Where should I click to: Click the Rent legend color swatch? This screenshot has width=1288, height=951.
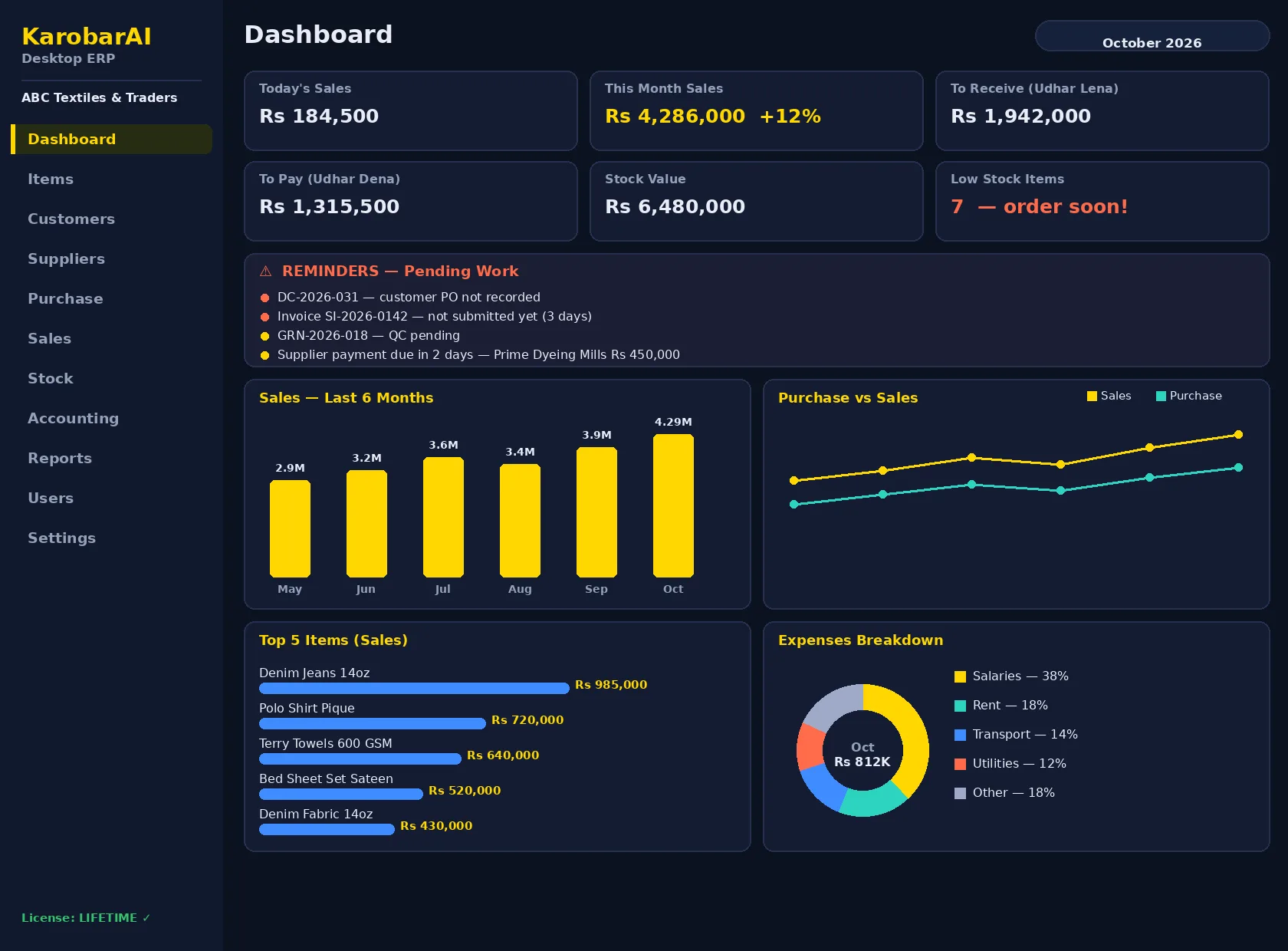click(960, 706)
